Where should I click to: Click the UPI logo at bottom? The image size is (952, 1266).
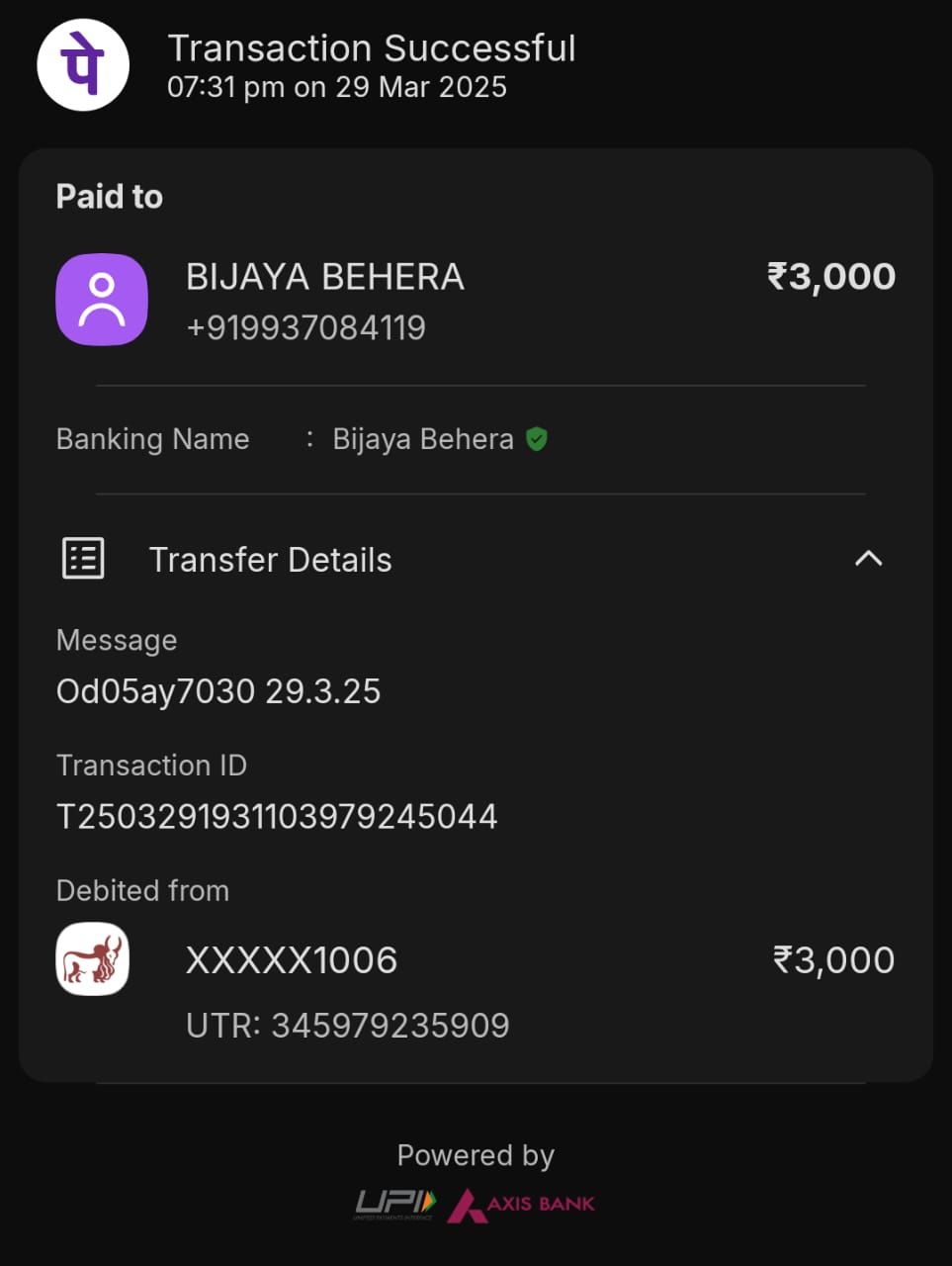[394, 1204]
